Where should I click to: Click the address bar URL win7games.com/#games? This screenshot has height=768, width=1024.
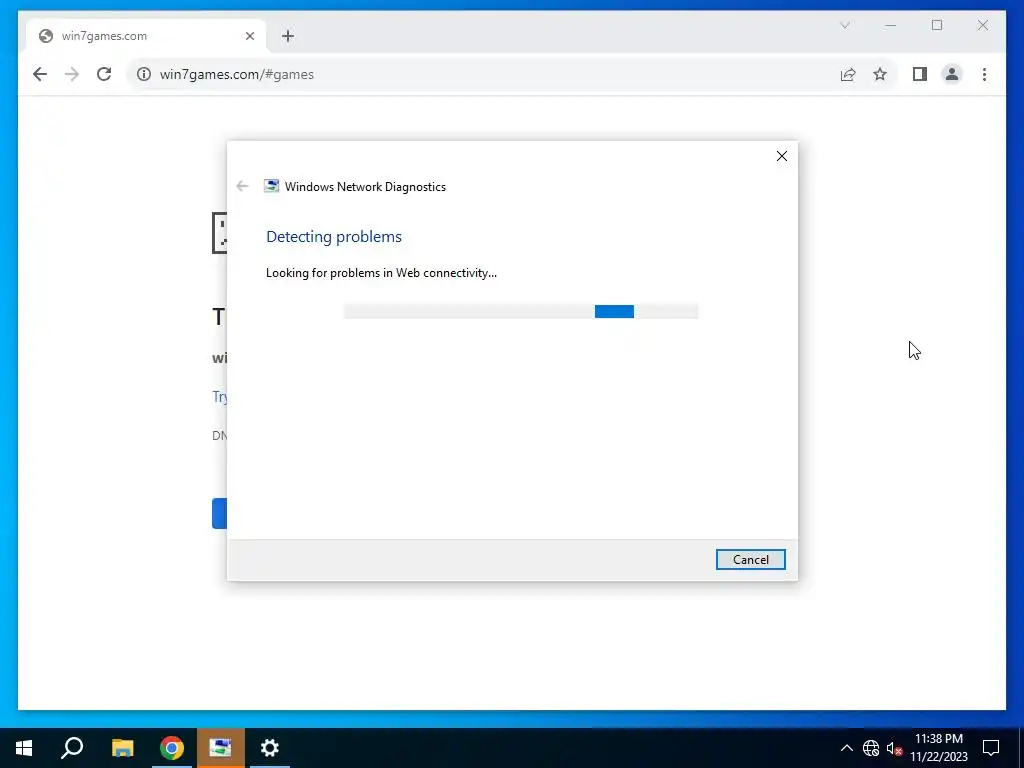coord(236,74)
